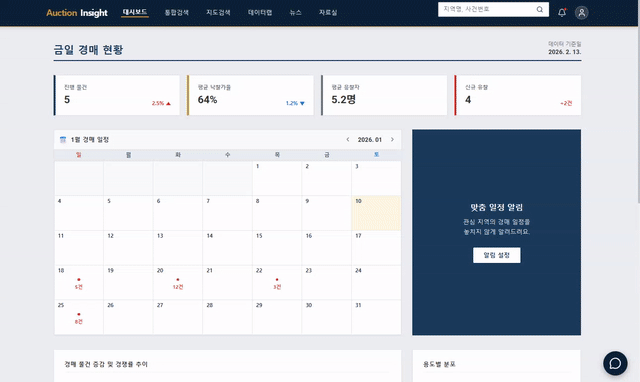640x382 pixels.
Task: Click the 신규 유찰 card
Action: click(x=518, y=95)
